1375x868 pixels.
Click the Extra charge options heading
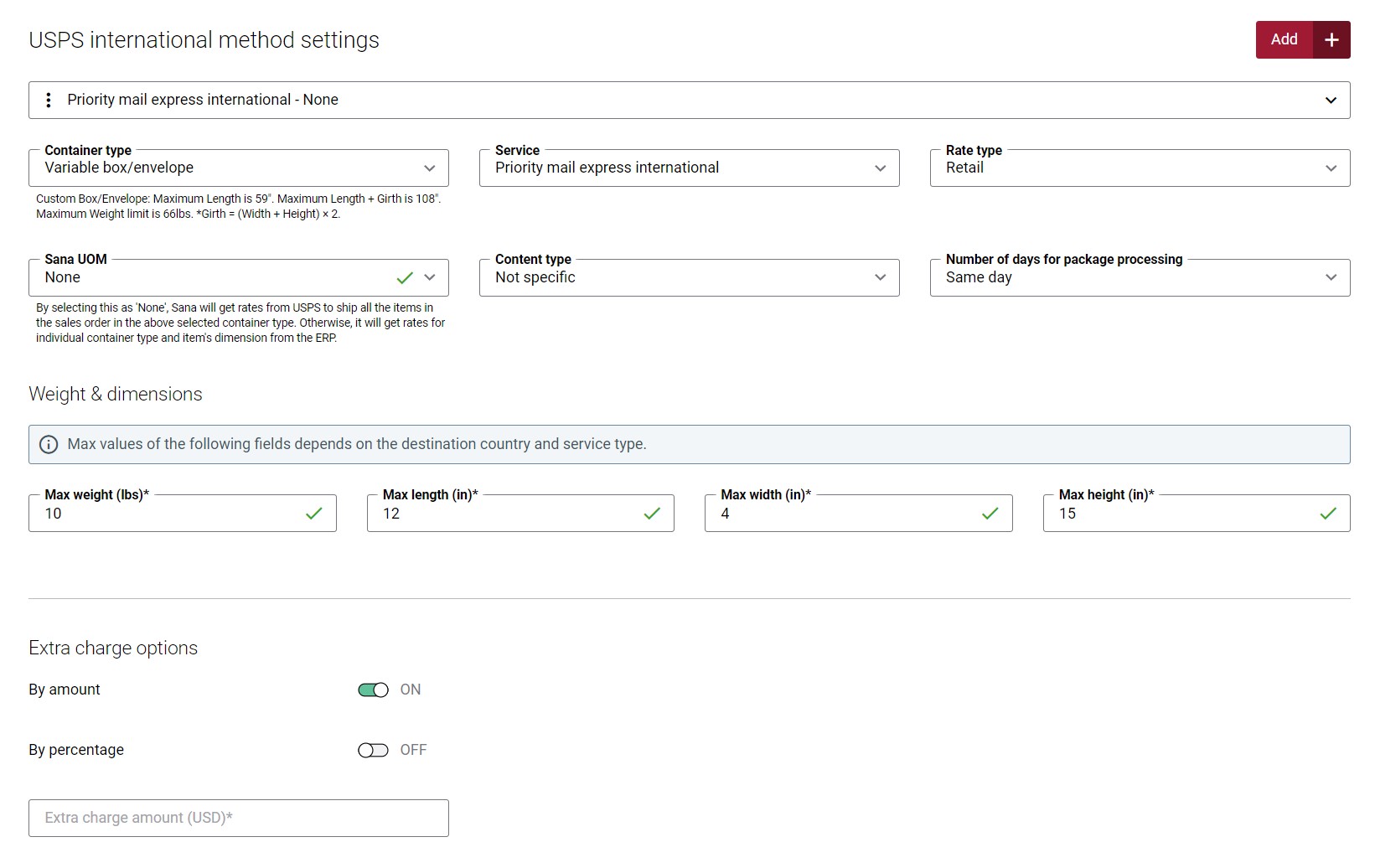point(113,648)
